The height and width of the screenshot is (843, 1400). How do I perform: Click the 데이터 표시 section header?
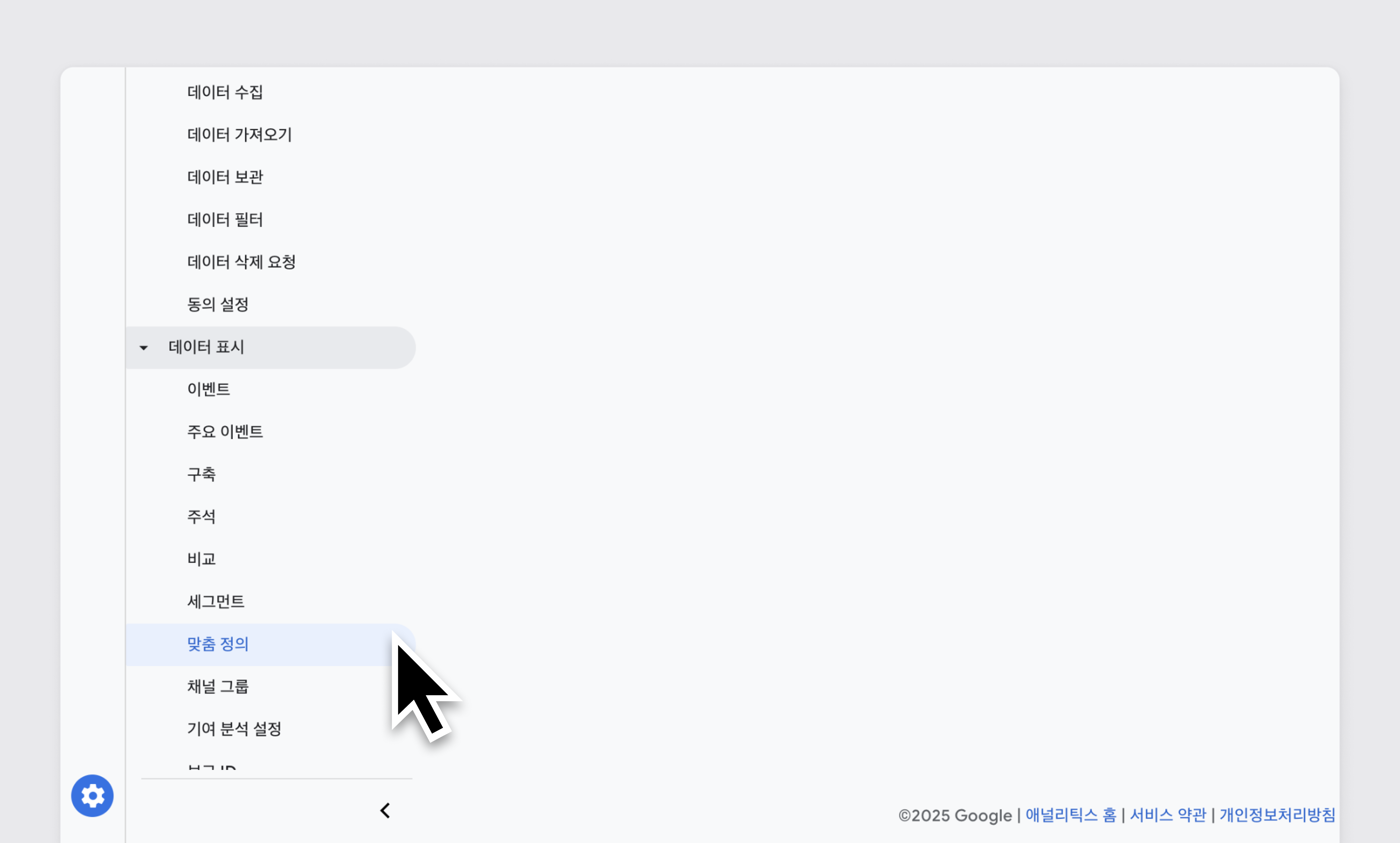point(206,347)
